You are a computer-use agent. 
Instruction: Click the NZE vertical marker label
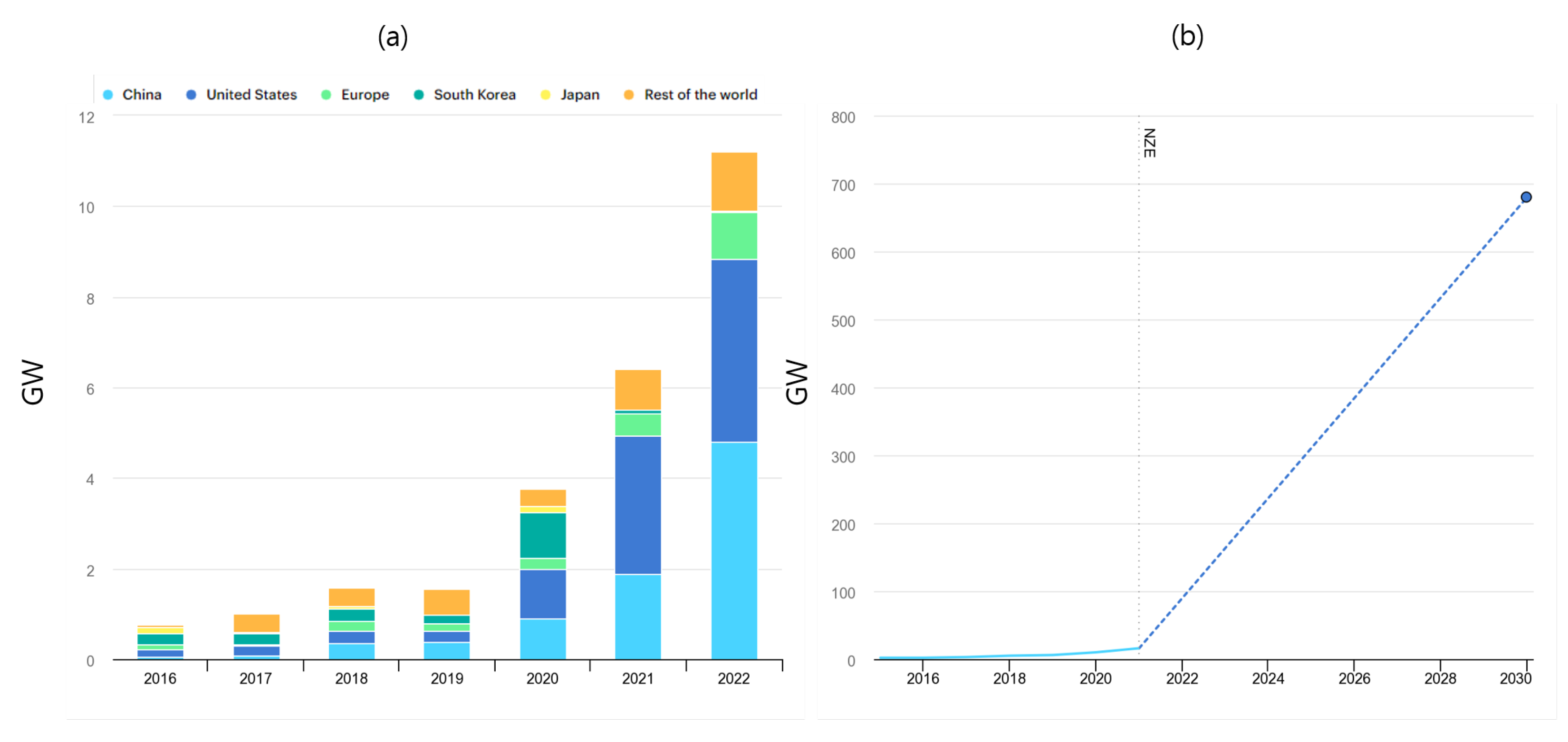[x=1149, y=143]
